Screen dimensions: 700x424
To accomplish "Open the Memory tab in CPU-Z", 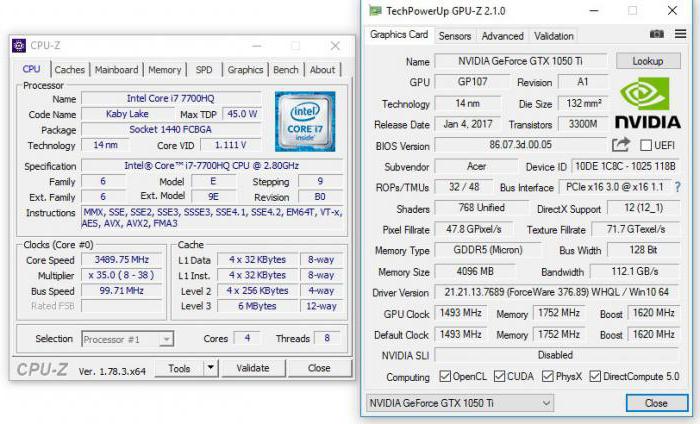I will click(x=165, y=70).
